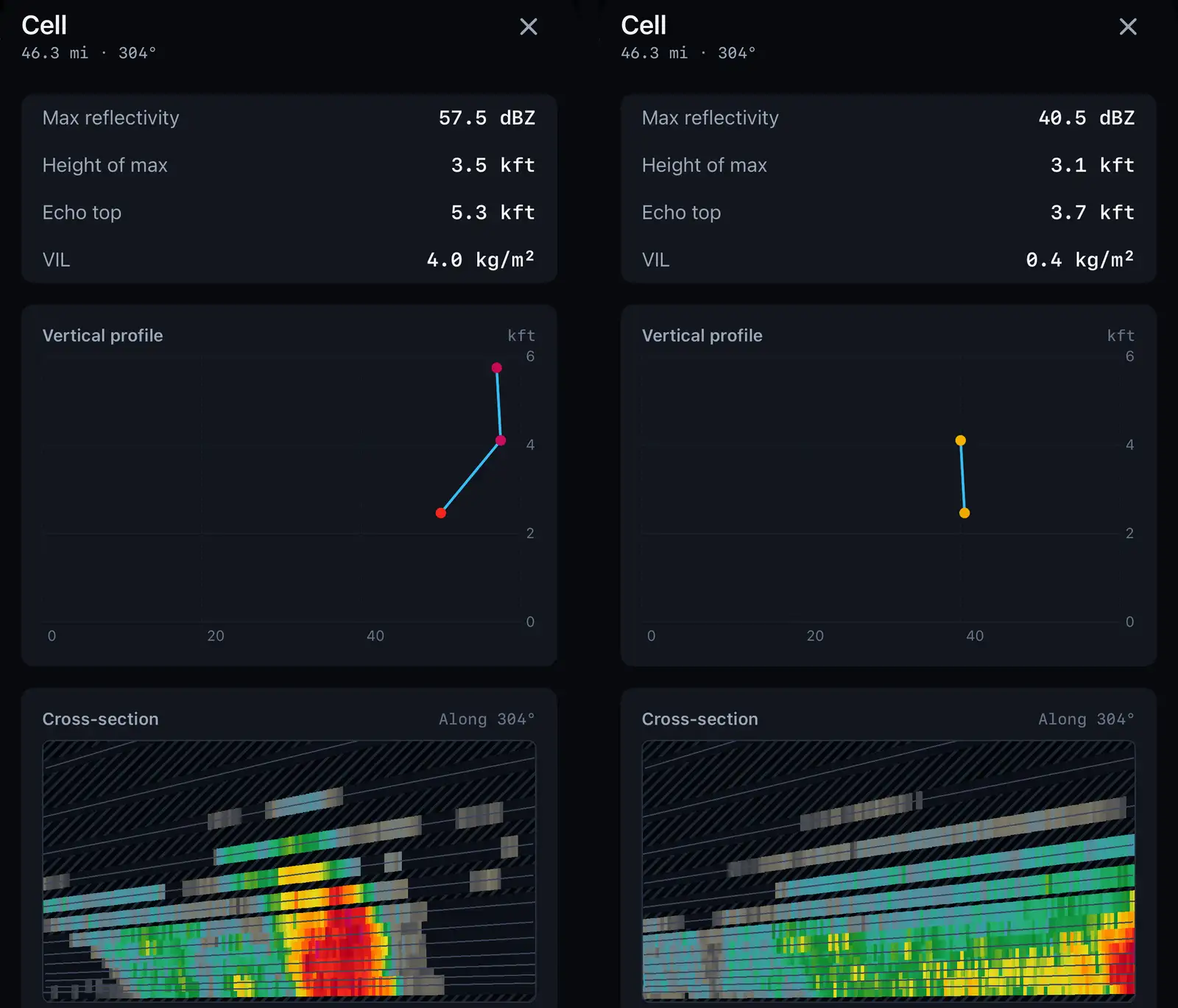The width and height of the screenshot is (1178, 1008).
Task: Click the right panel cross-section image
Action: click(889, 871)
